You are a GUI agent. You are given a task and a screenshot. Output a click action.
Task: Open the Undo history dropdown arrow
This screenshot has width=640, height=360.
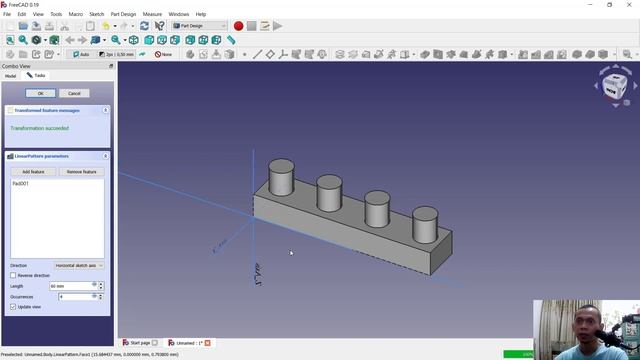pos(115,26)
